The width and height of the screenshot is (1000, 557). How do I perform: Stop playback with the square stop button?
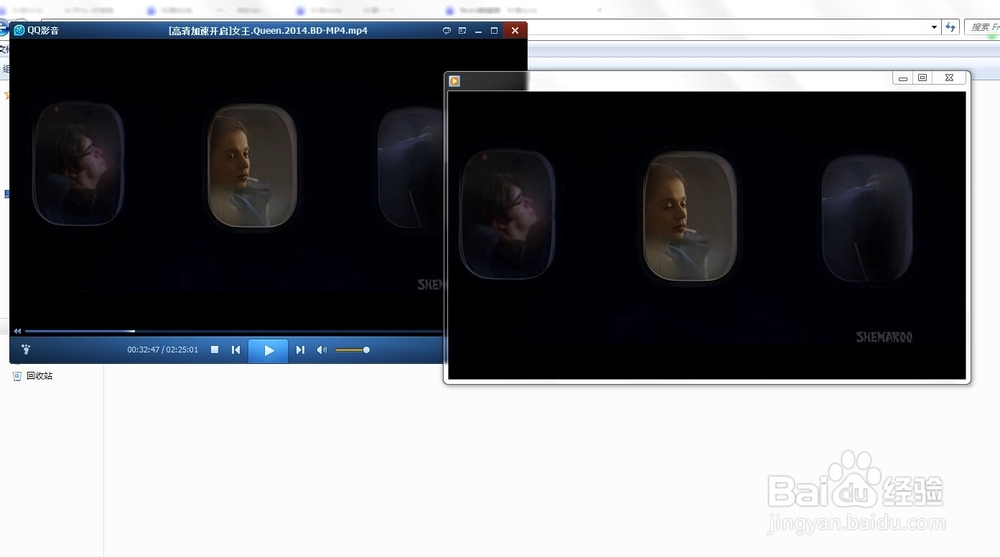tap(215, 350)
